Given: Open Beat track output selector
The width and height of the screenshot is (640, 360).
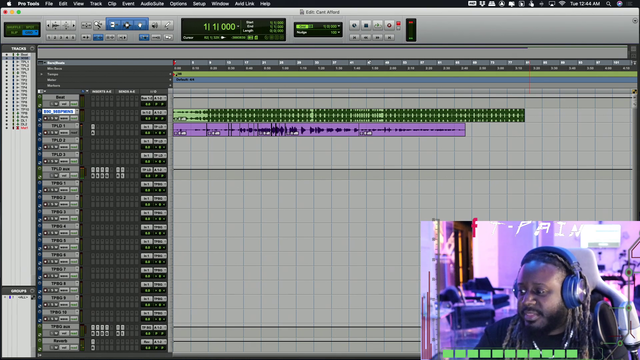Looking at the screenshot, I should [160, 98].
